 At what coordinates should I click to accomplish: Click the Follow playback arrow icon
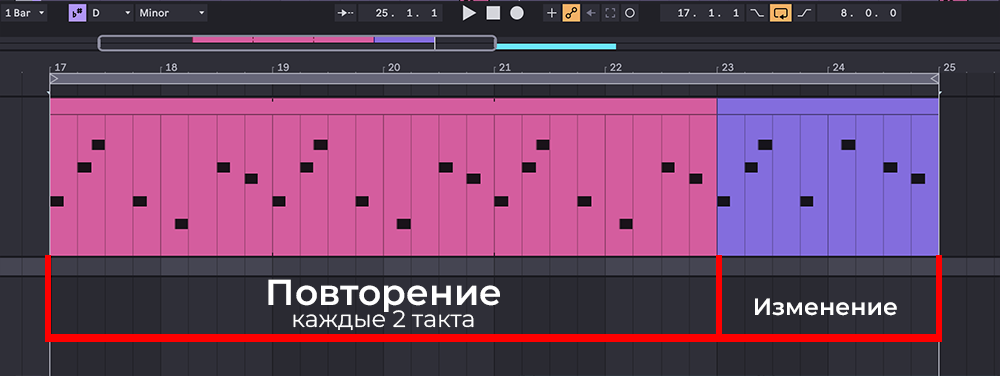(345, 13)
